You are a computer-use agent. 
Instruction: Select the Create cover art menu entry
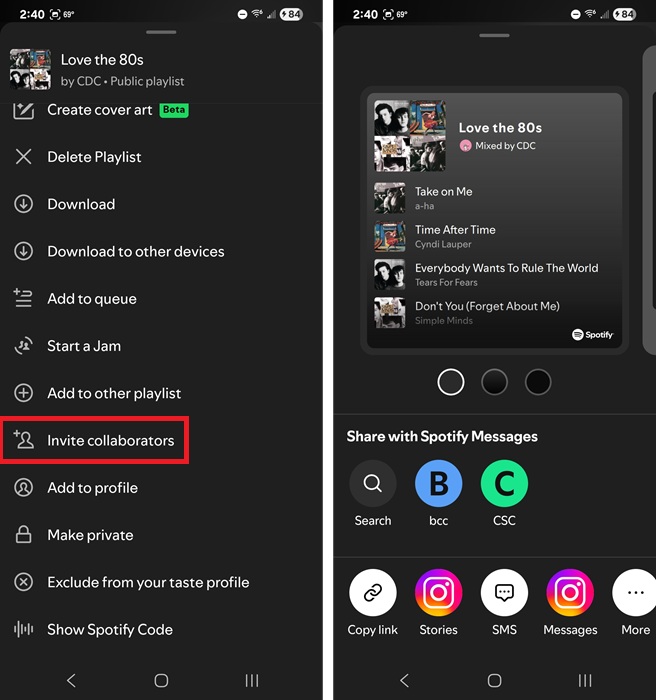(161, 110)
